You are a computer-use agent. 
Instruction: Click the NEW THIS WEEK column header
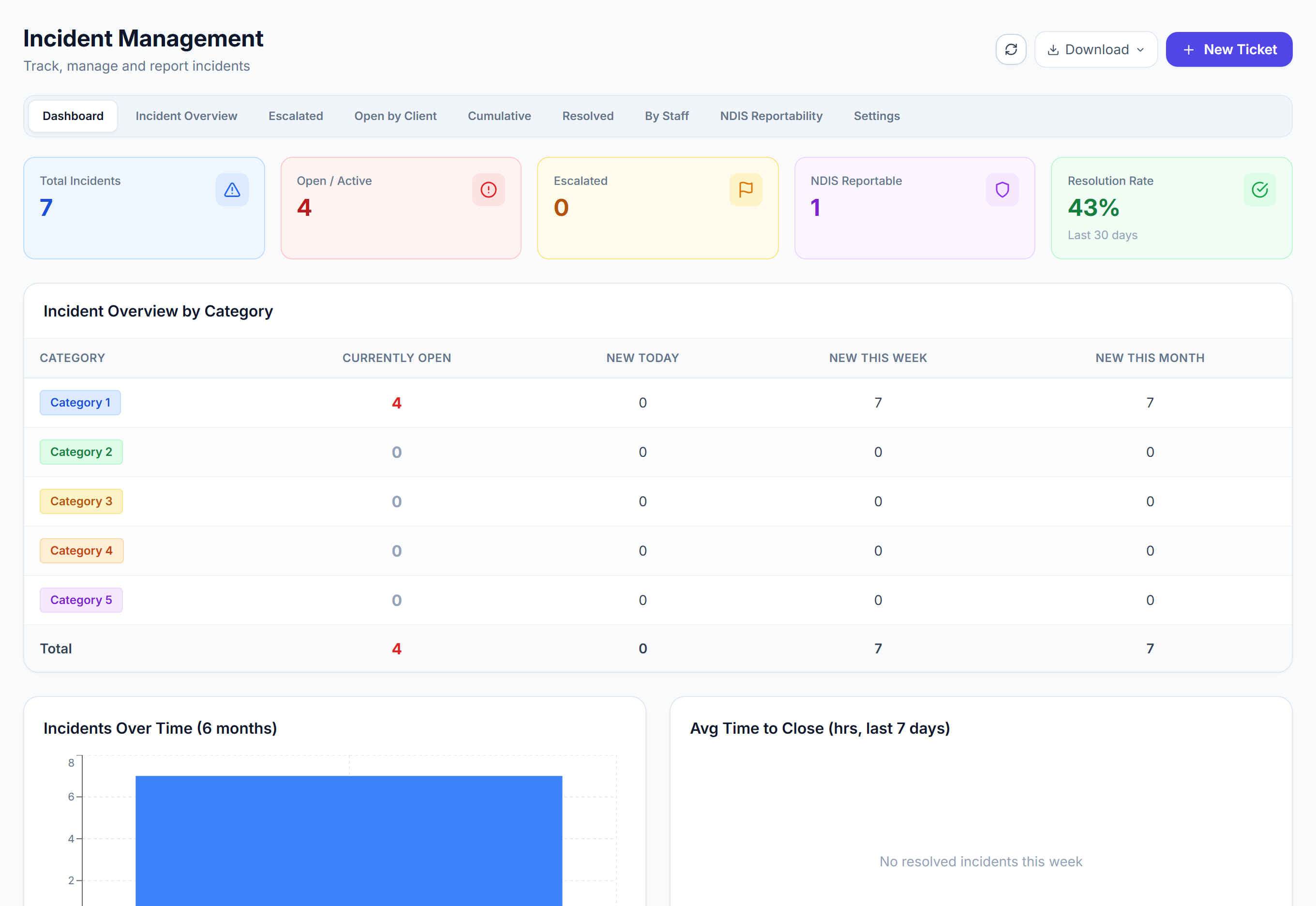[878, 358]
